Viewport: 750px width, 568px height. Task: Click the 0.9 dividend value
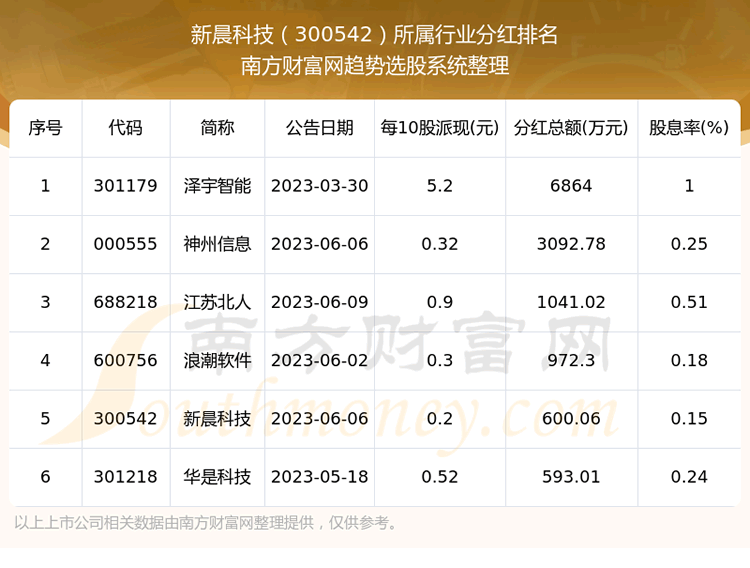point(440,302)
